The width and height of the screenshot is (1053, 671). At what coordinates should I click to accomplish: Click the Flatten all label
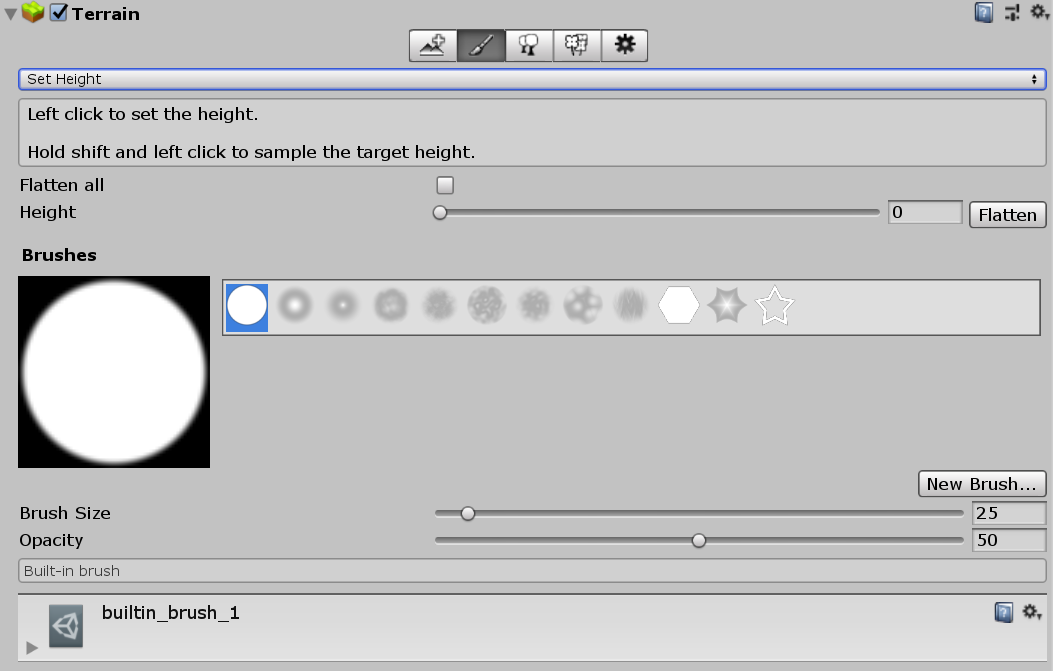pyautogui.click(x=62, y=185)
